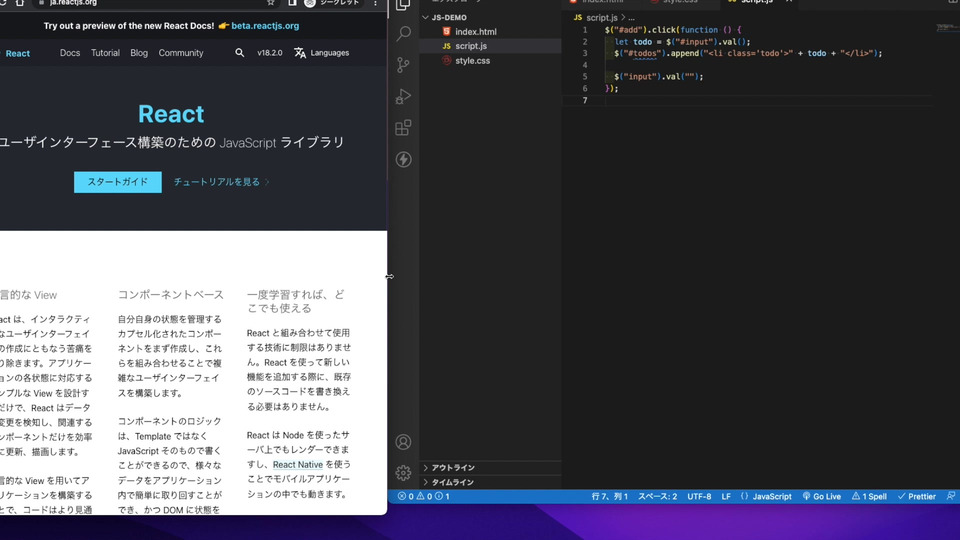Click line 7 in code editor
Screen dimensions: 960x540
click(x=768, y=100)
